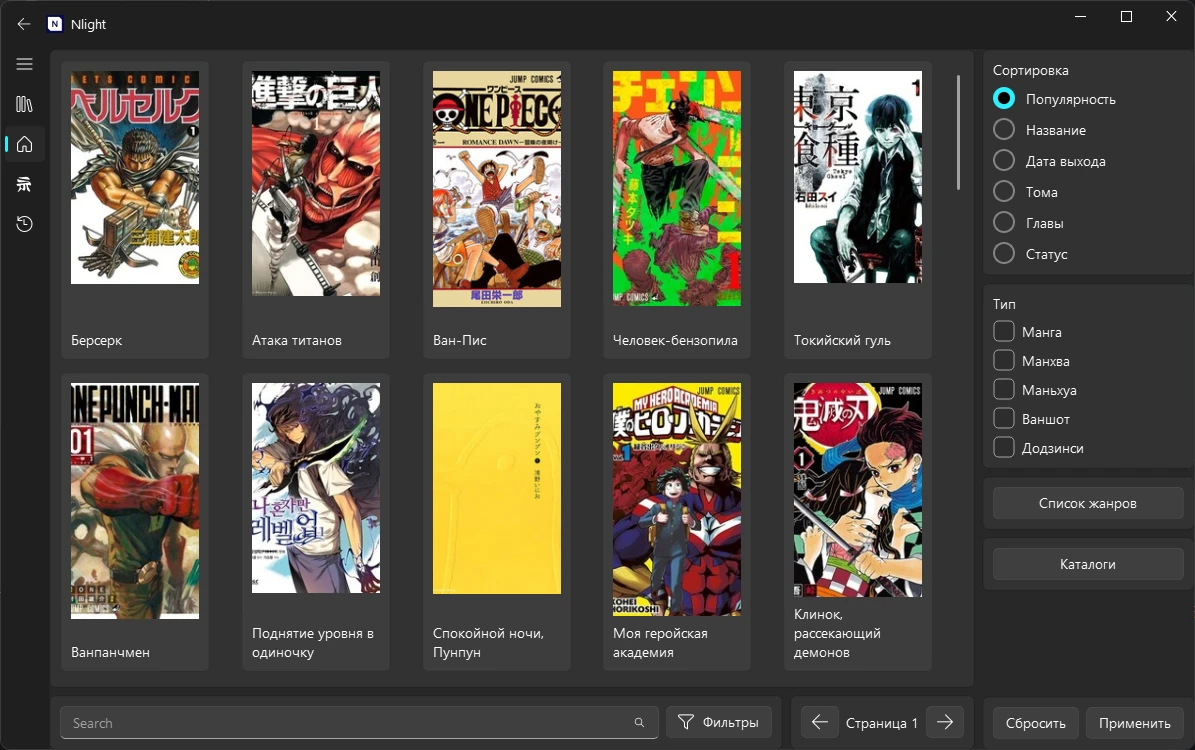Select Дата выхода sorting option
Viewport: 1195px width, 750px height.
pyautogui.click(x=1004, y=161)
